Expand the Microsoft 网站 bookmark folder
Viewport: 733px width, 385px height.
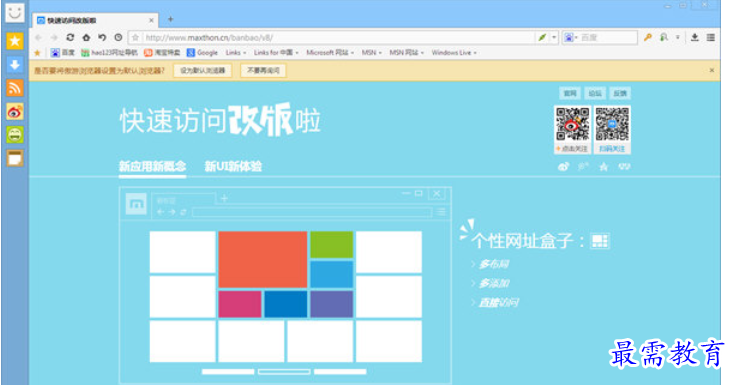(x=330, y=53)
